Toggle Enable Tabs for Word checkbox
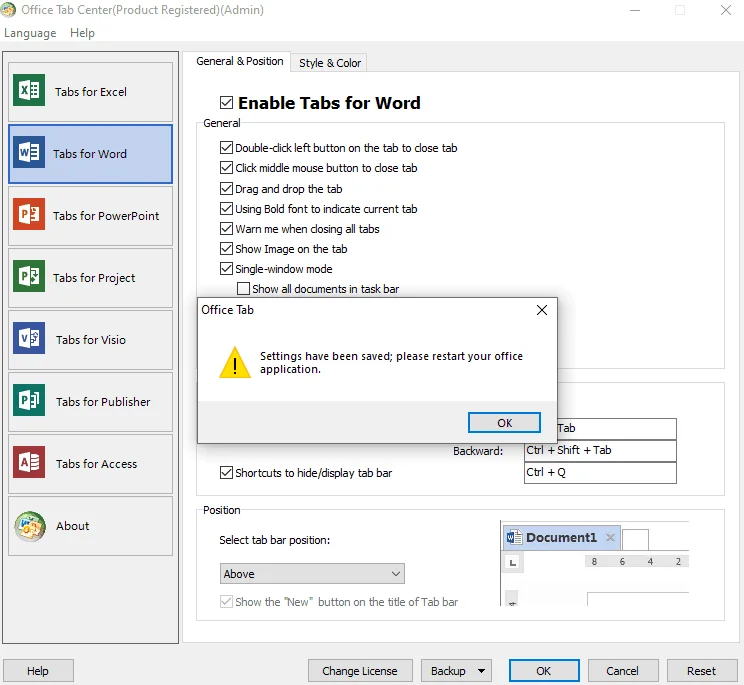Image resolution: width=744 pixels, height=685 pixels. pyautogui.click(x=226, y=102)
